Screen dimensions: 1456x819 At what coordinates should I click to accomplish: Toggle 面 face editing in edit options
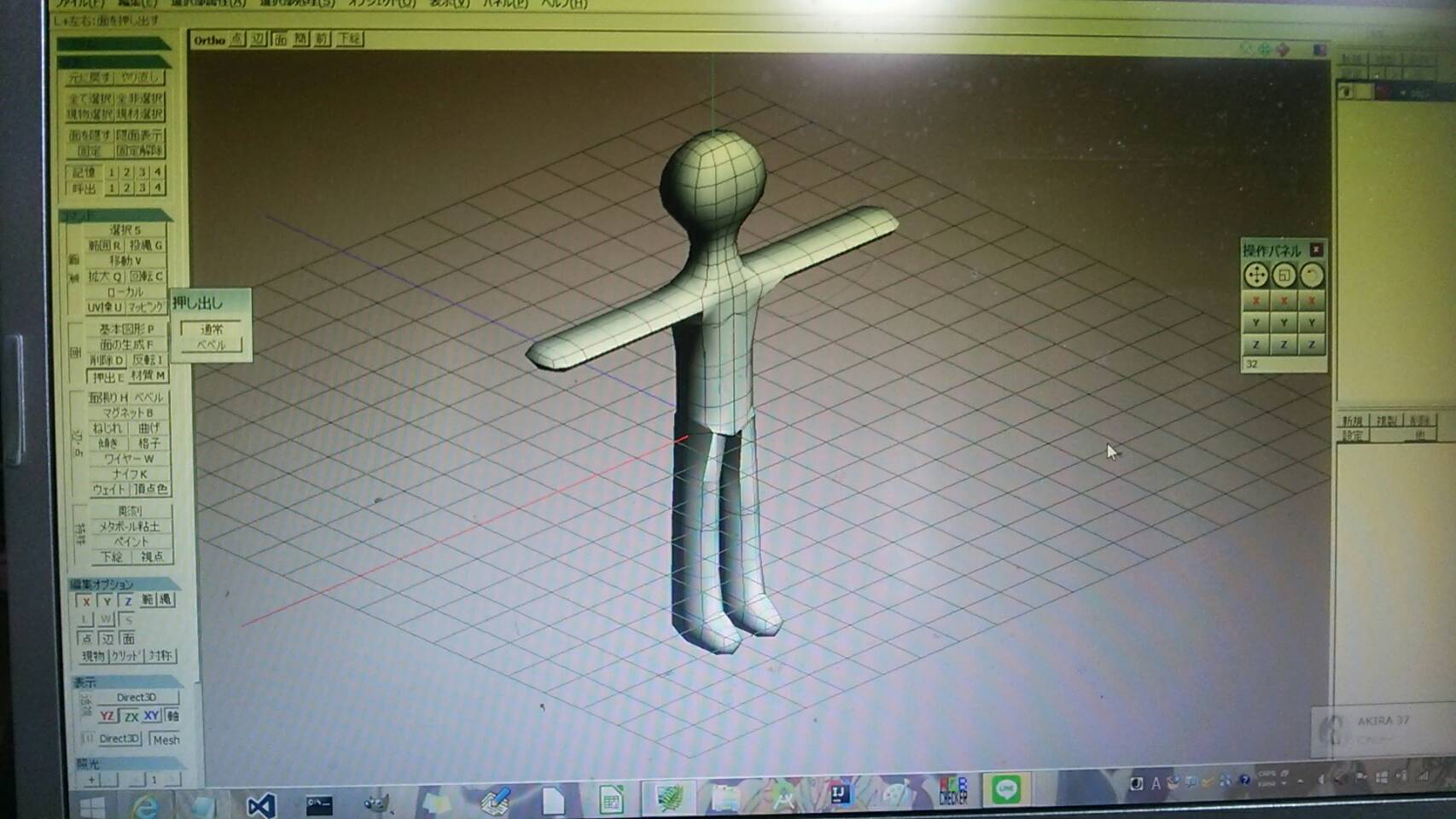tap(127, 638)
